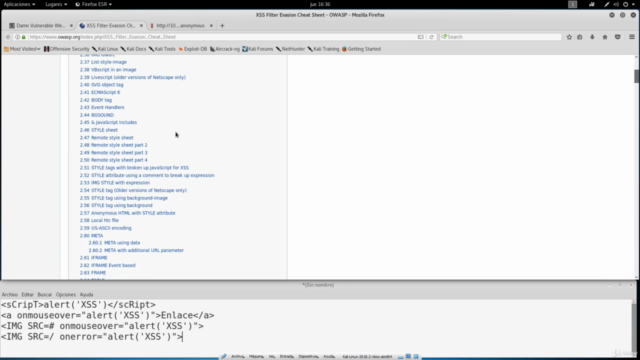The image size is (640, 360).
Task: Click the 2.53 IMG STYLE with expression link
Action: (115, 183)
